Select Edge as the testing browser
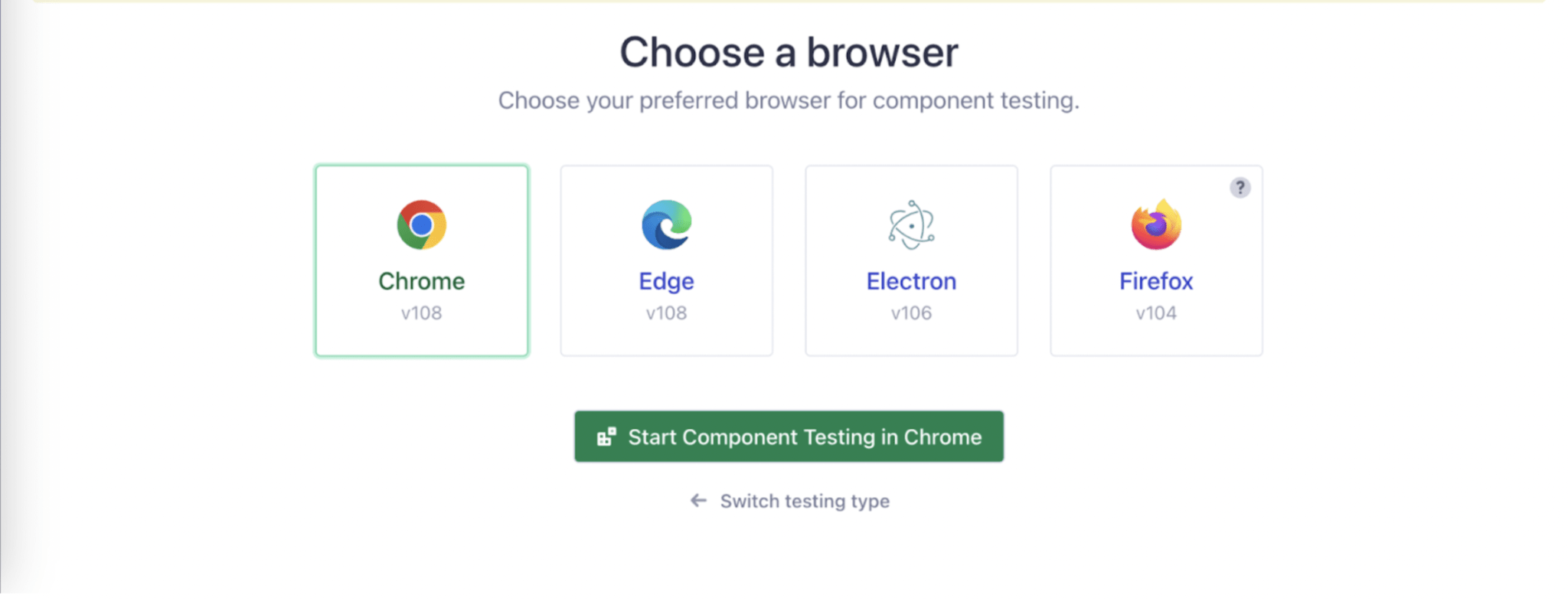The width and height of the screenshot is (1568, 599). tap(665, 260)
